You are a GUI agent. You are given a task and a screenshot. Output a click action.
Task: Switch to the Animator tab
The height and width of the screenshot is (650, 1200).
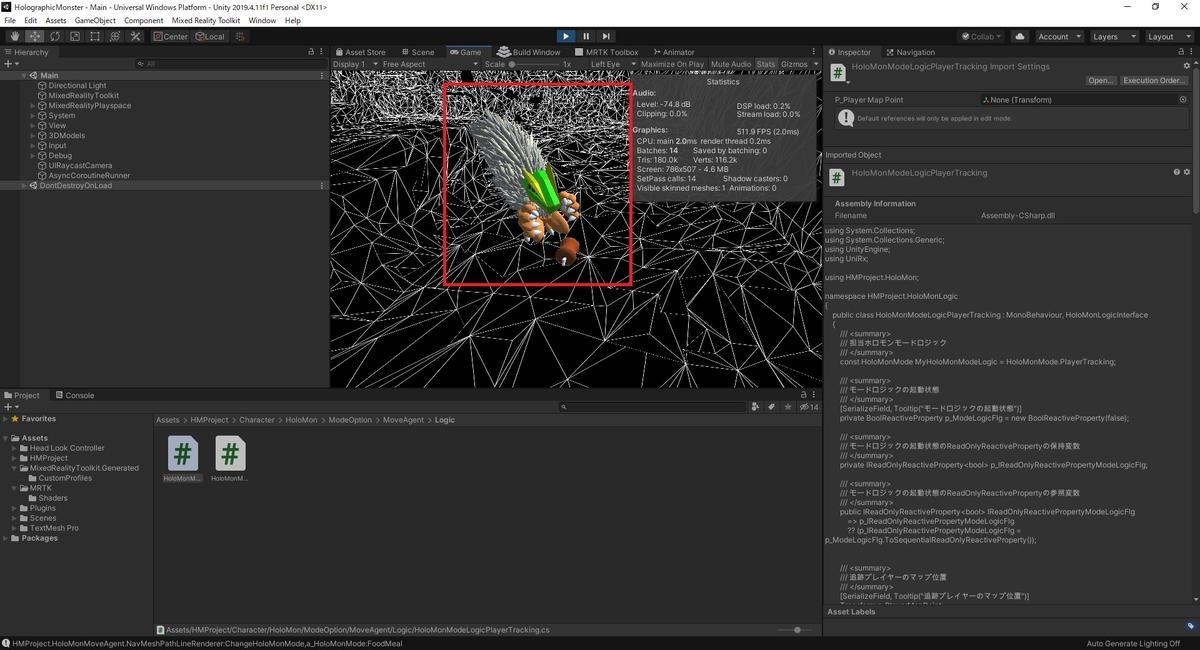(x=673, y=52)
